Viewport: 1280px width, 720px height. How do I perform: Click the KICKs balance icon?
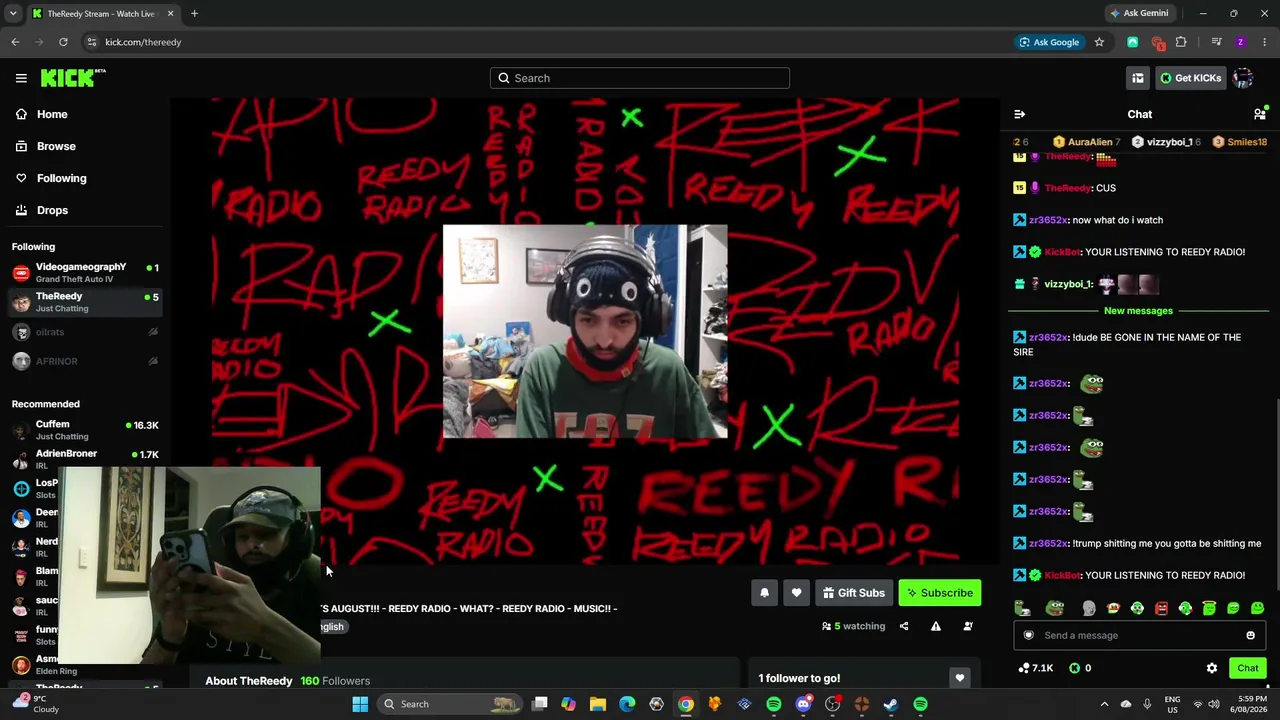[1075, 668]
